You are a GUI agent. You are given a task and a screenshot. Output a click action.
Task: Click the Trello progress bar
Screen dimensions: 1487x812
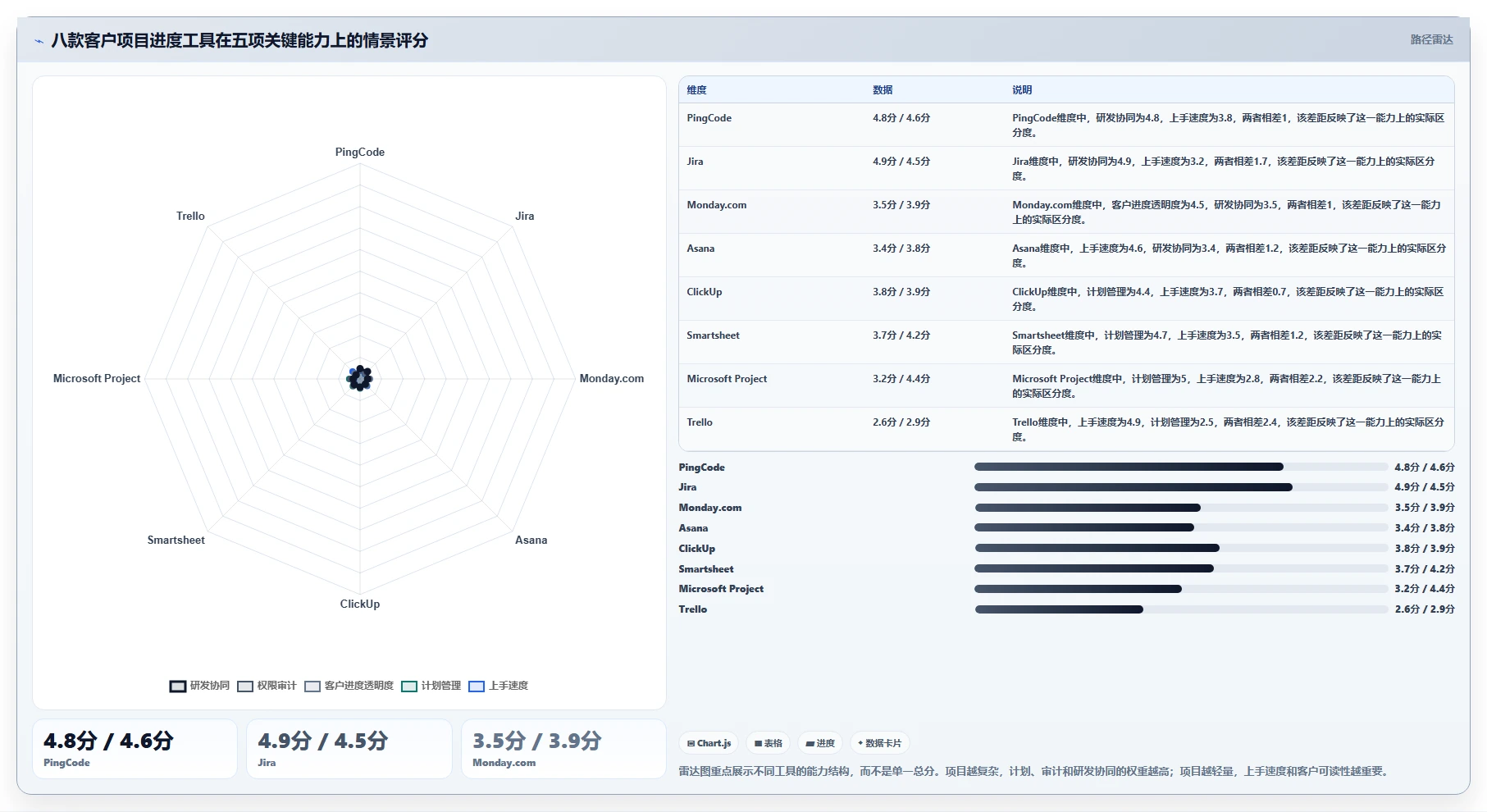[1181, 609]
